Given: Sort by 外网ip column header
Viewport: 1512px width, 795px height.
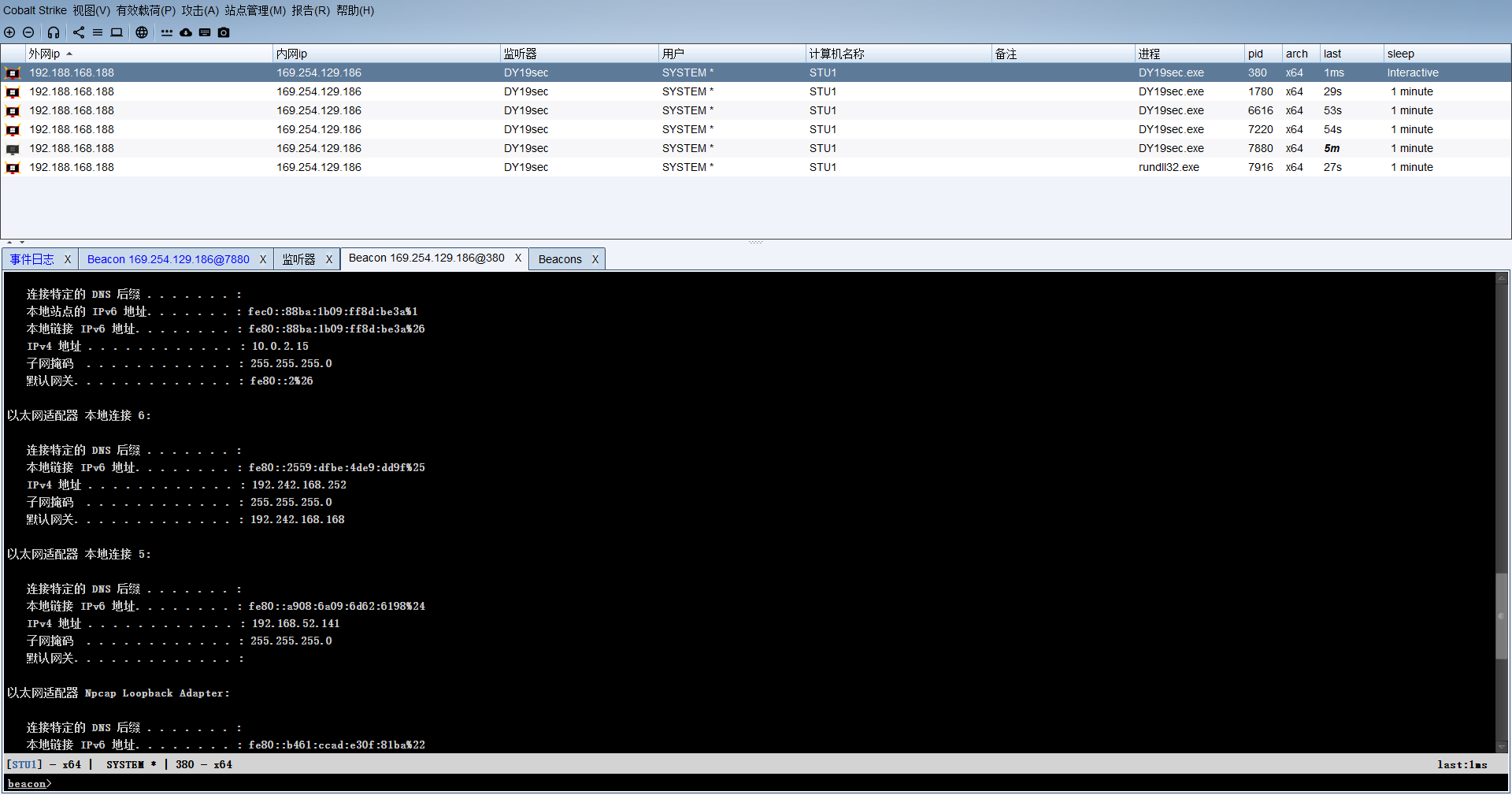Looking at the screenshot, I should pyautogui.click(x=149, y=54).
